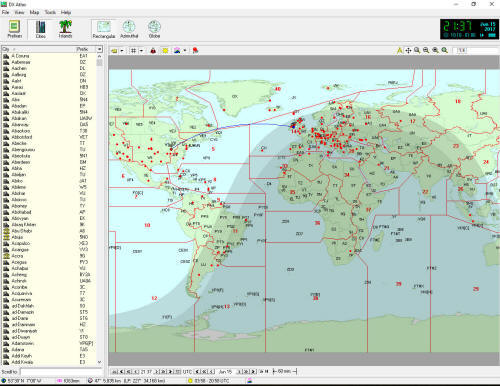Click the coordinates status bar entry
The height and width of the screenshot is (386, 500).
point(23,381)
